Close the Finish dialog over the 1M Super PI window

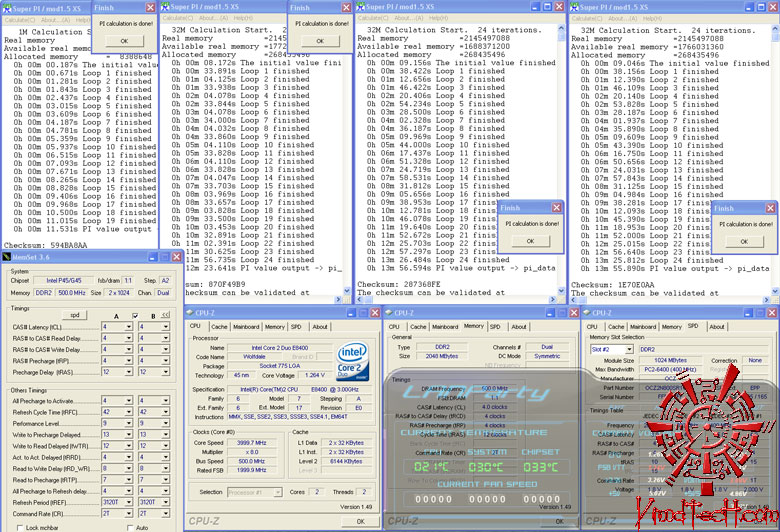(x=150, y=7)
